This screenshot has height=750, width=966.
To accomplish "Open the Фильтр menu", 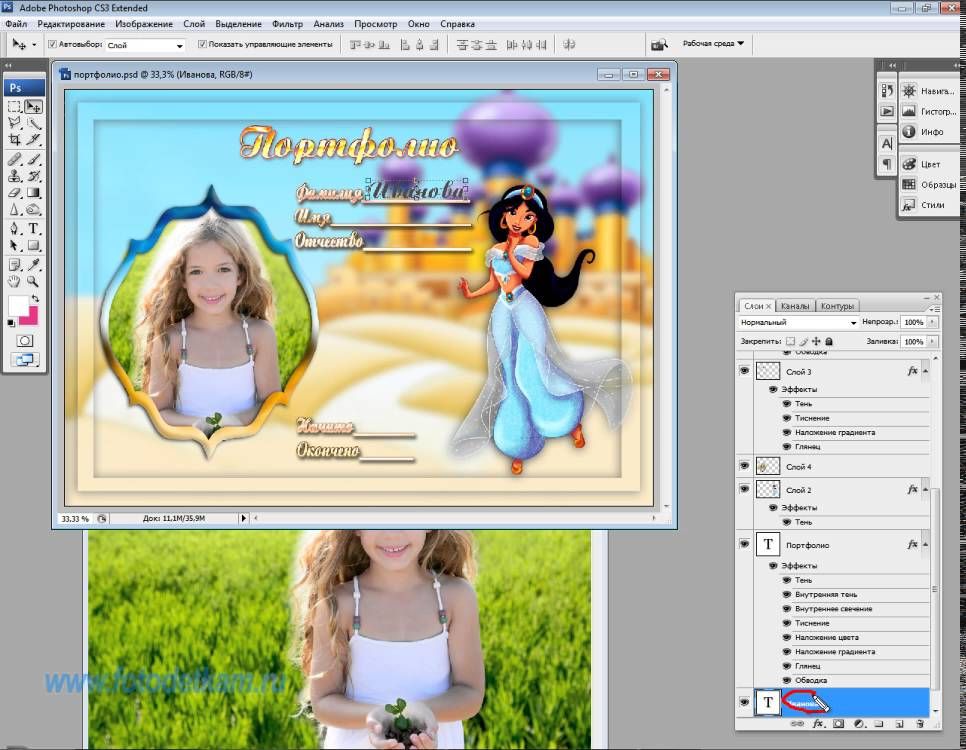I will point(287,24).
